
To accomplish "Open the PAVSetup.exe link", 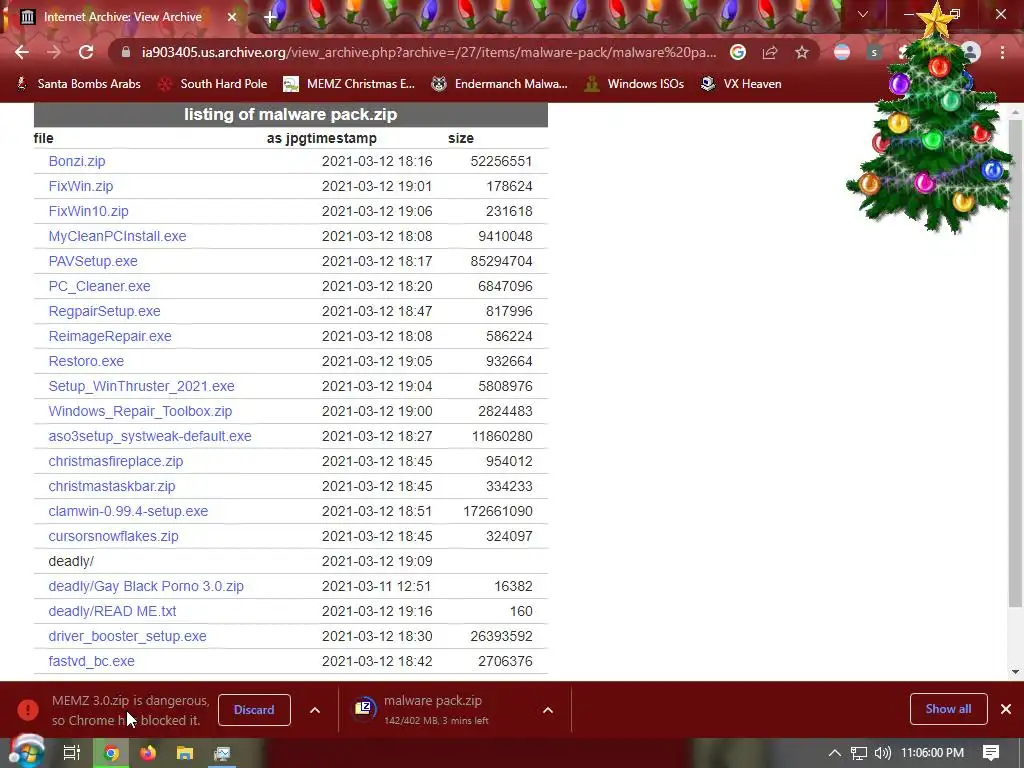I will coord(93,261).
